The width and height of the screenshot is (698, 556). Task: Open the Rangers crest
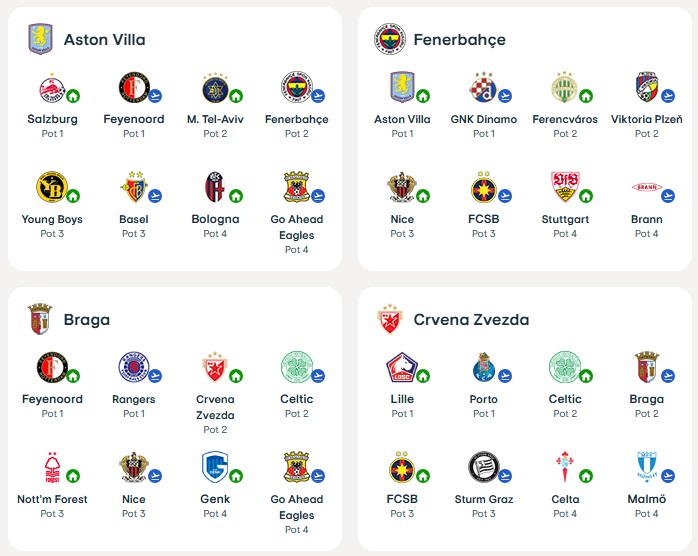tap(133, 368)
